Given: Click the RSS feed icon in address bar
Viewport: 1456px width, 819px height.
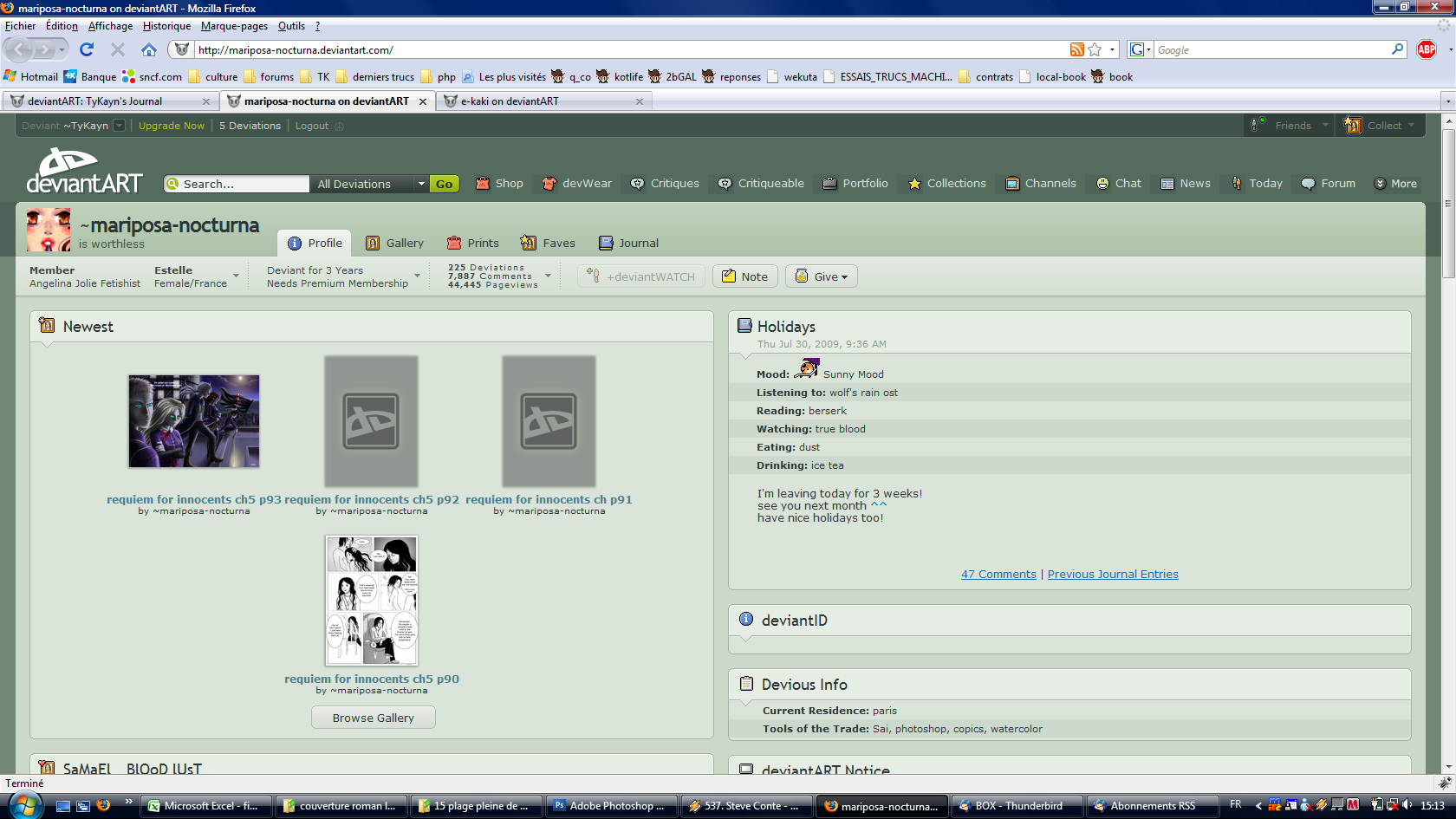Looking at the screenshot, I should (1077, 50).
